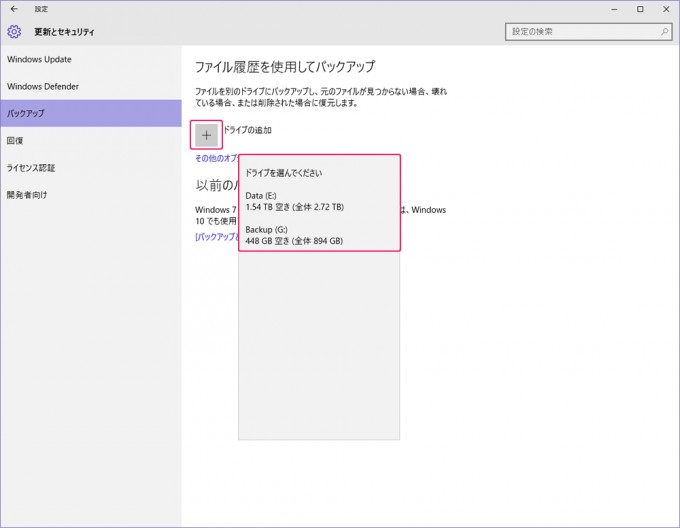Click 更新とセキュリティ title
The image size is (680, 528).
pyautogui.click(x=64, y=32)
